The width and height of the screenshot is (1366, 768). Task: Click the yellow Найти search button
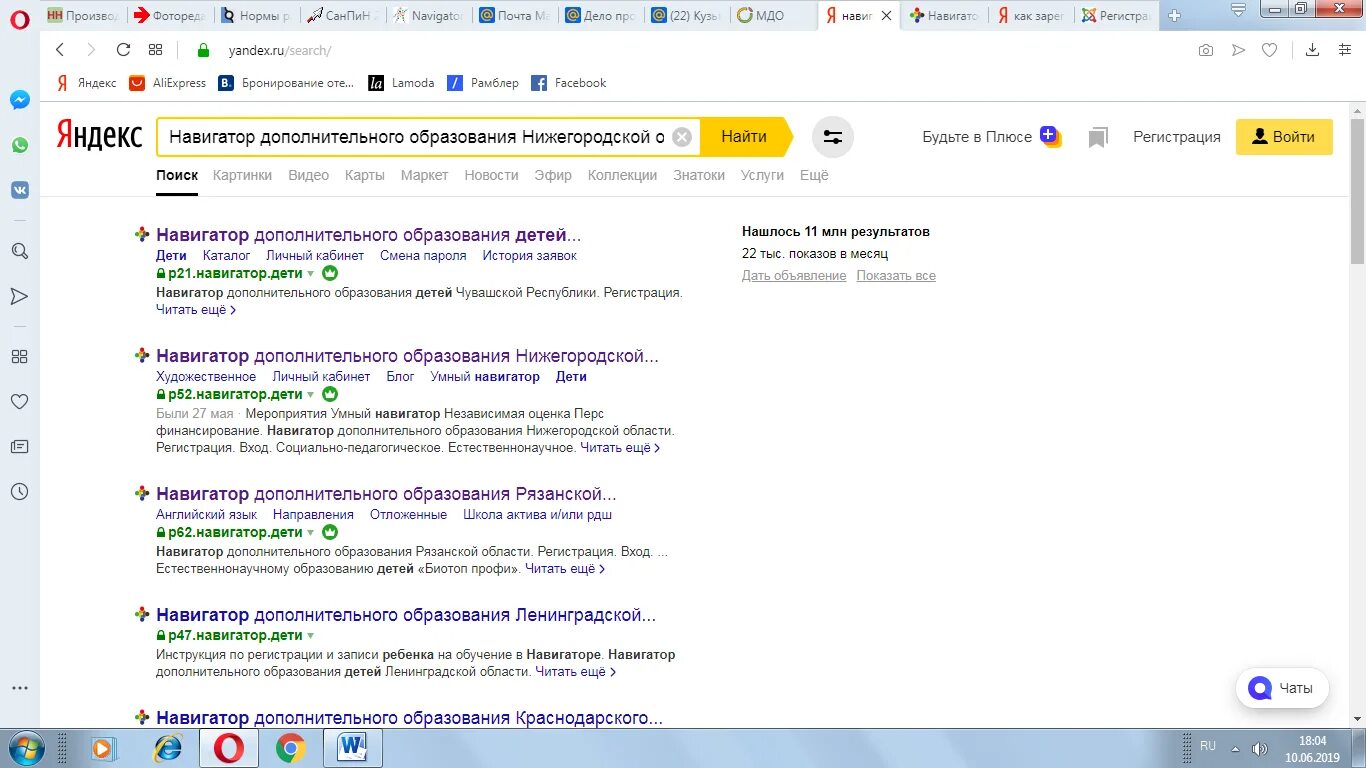[x=745, y=137]
